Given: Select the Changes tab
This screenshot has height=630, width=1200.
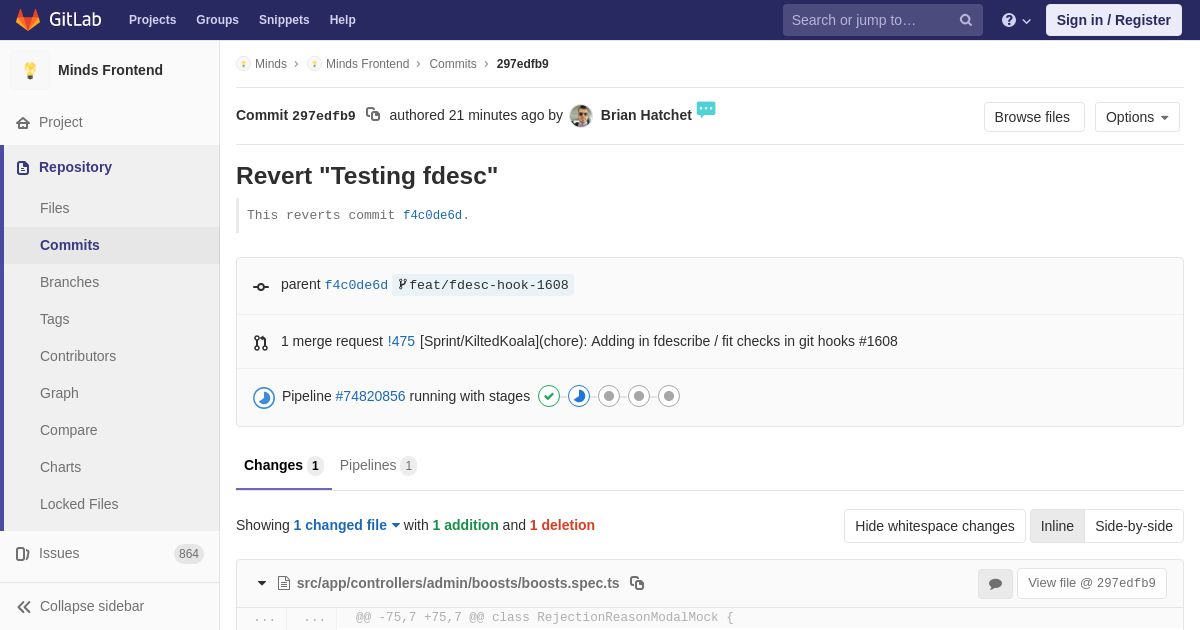Looking at the screenshot, I should pyautogui.click(x=283, y=466).
